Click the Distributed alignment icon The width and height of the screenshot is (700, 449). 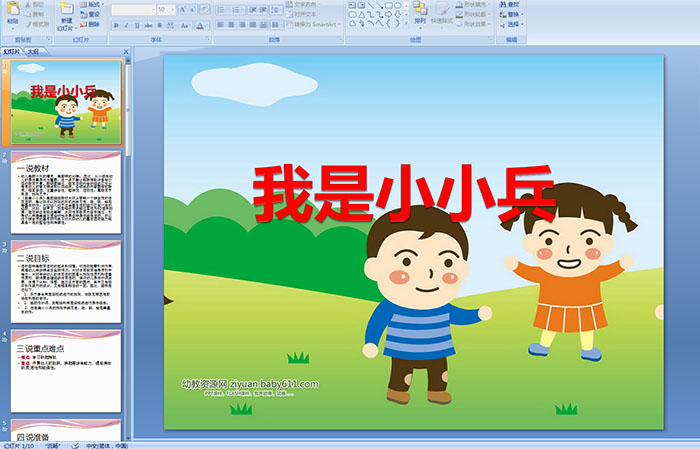pyautogui.click(x=263, y=25)
